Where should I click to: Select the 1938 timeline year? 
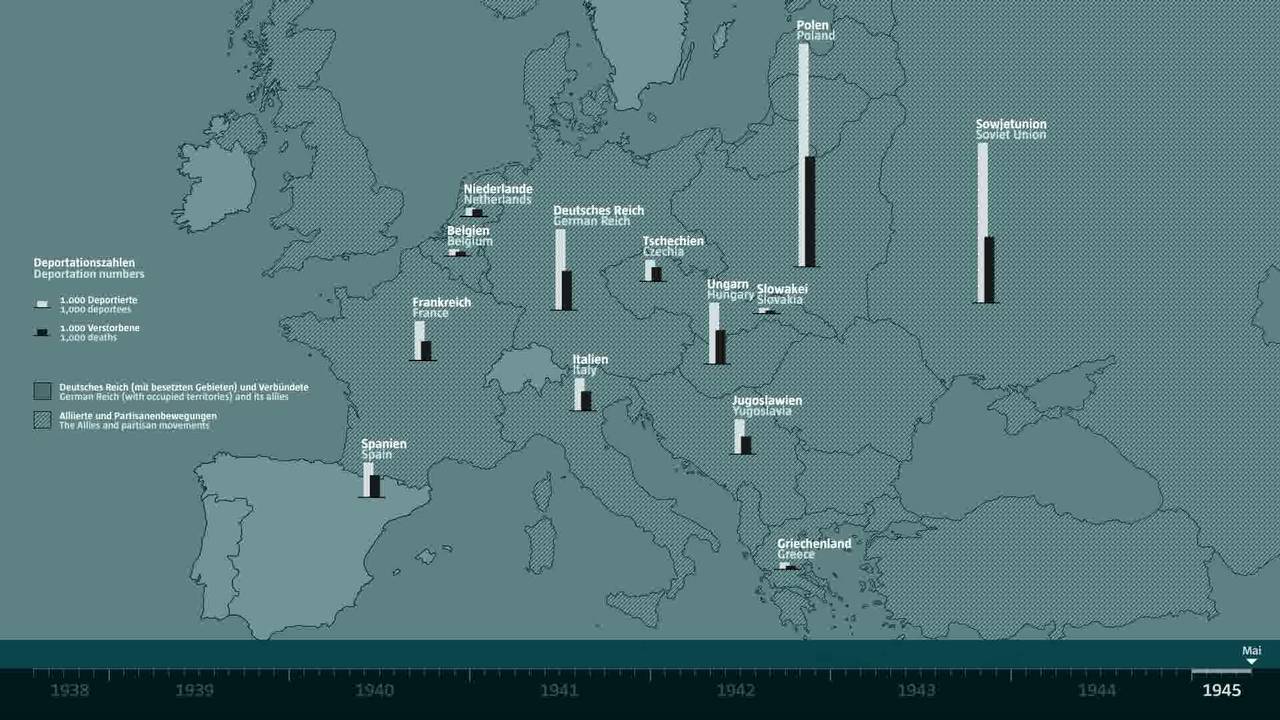(70, 690)
